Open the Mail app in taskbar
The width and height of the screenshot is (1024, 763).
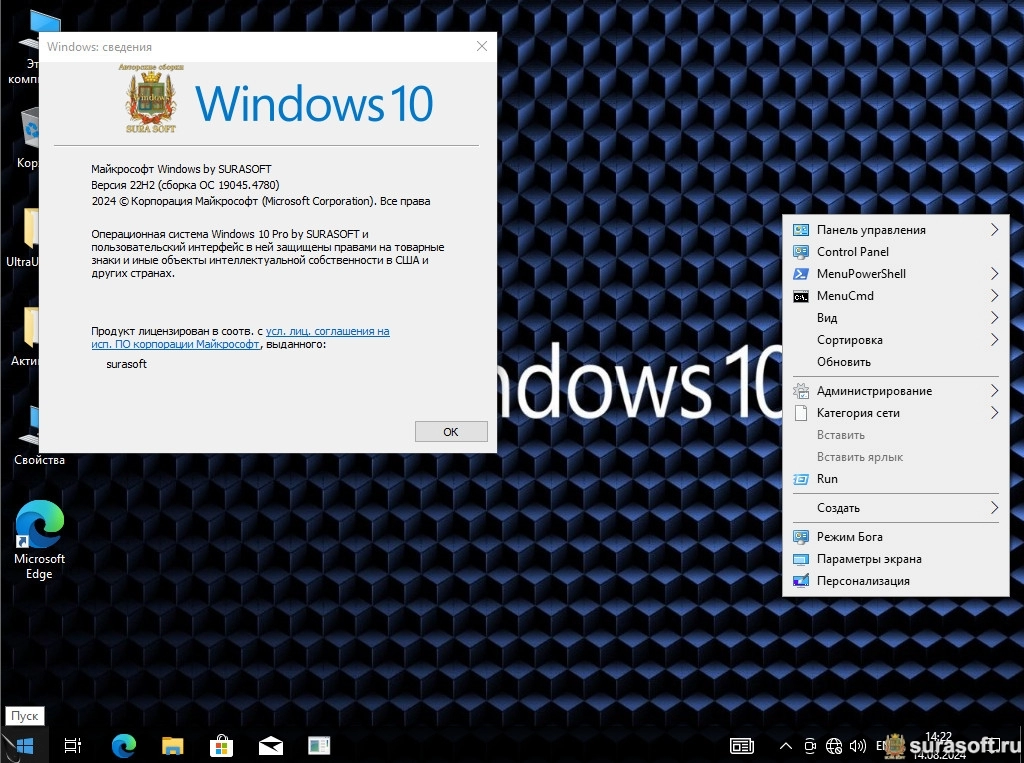click(270, 745)
